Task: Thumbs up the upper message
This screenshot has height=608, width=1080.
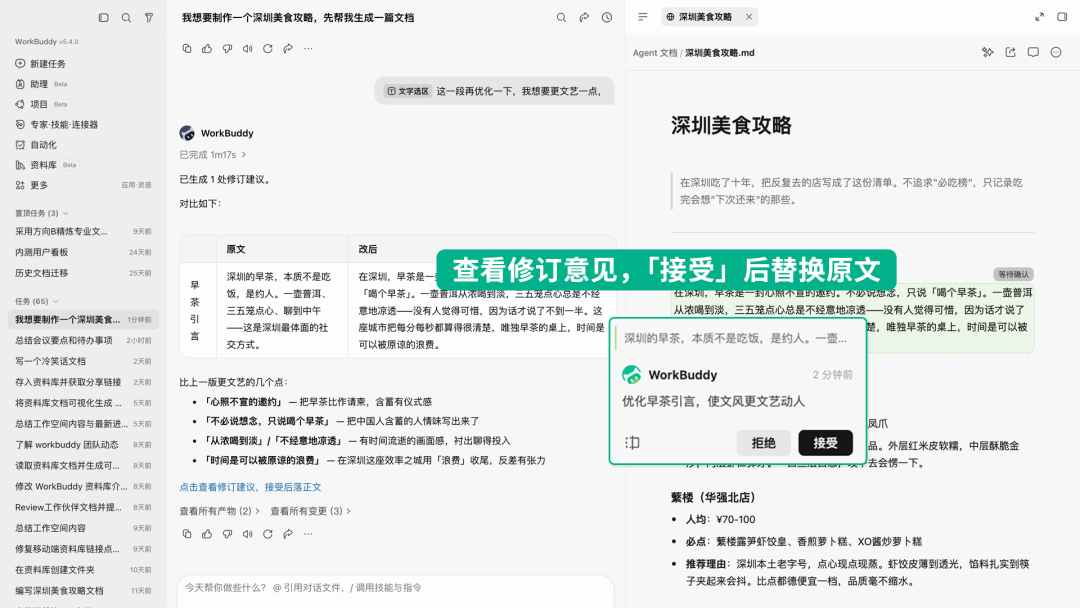Action: tap(207, 49)
